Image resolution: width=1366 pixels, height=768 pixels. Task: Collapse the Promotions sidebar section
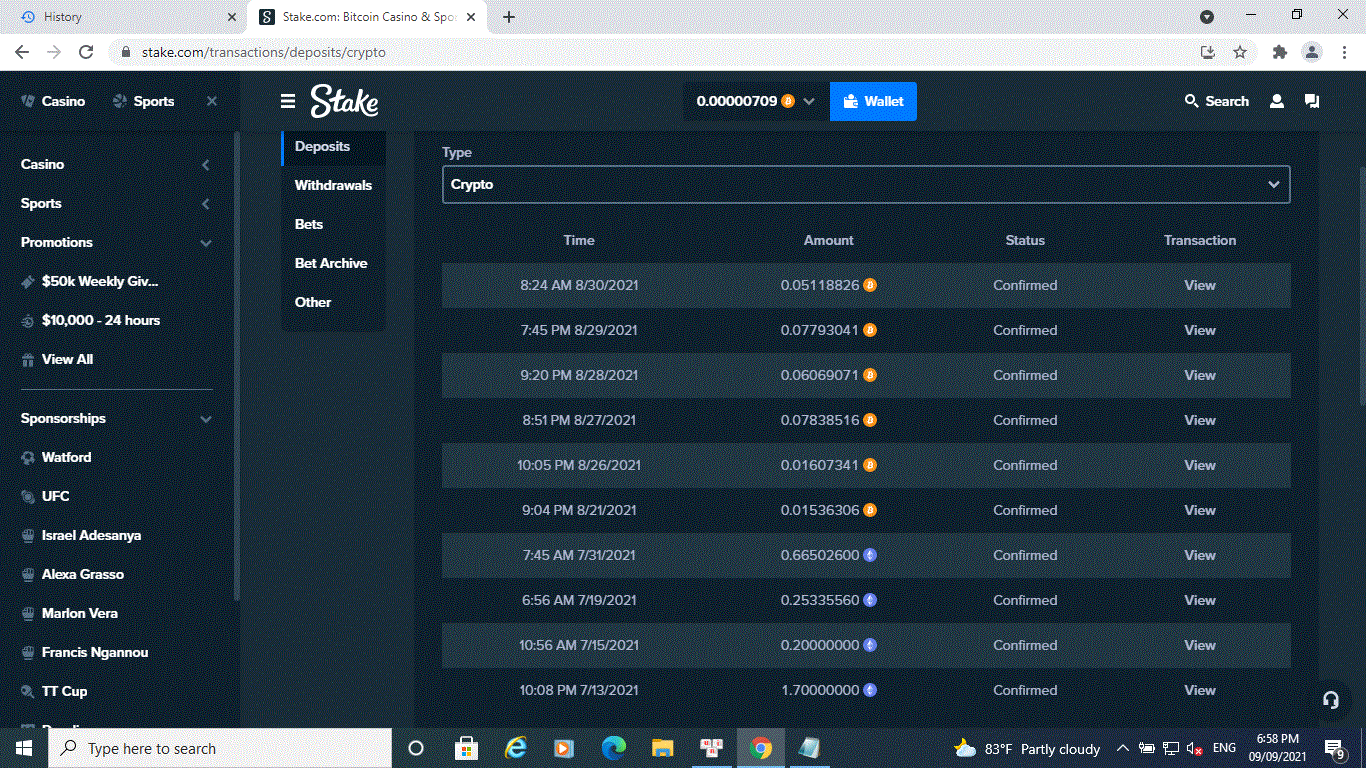click(205, 243)
